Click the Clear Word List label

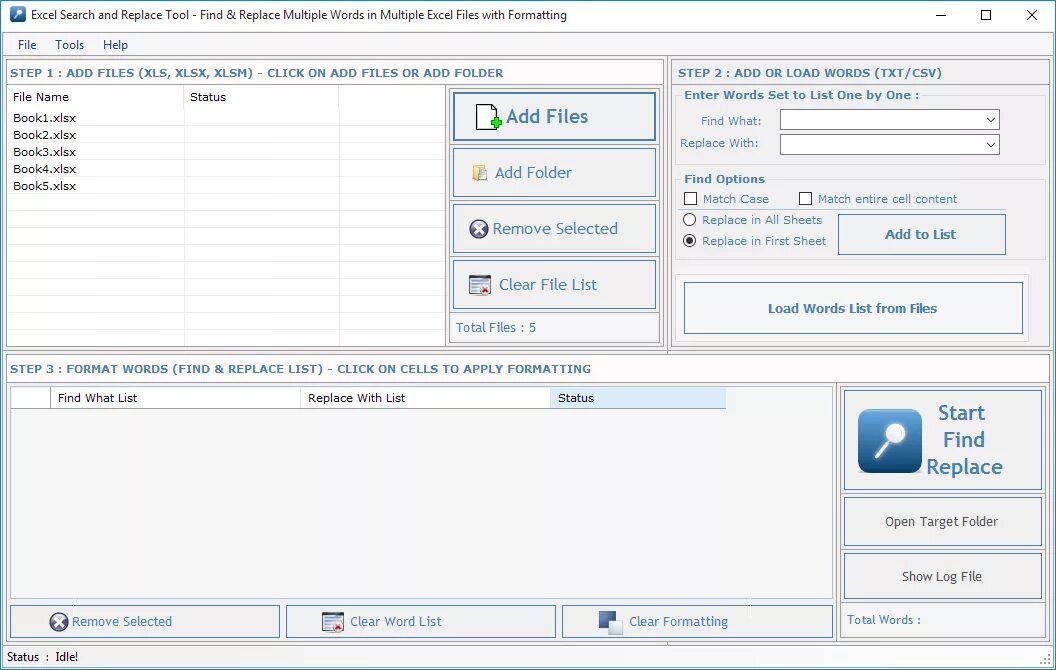(x=395, y=622)
